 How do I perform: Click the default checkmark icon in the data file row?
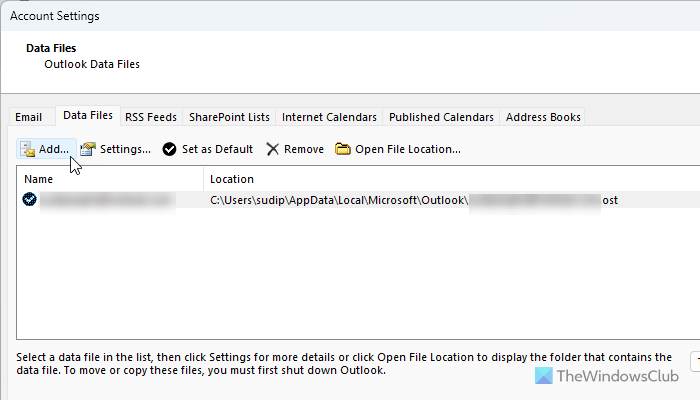point(30,200)
